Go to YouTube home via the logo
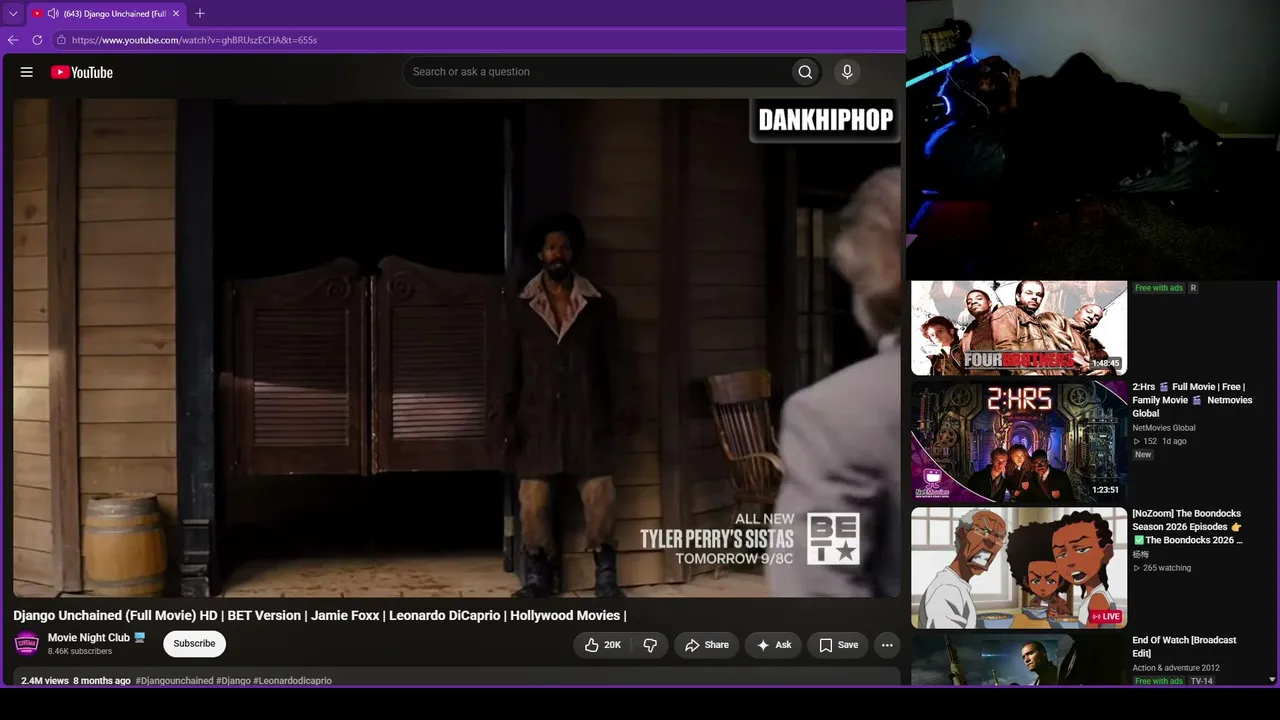The width and height of the screenshot is (1280, 720). [x=82, y=72]
